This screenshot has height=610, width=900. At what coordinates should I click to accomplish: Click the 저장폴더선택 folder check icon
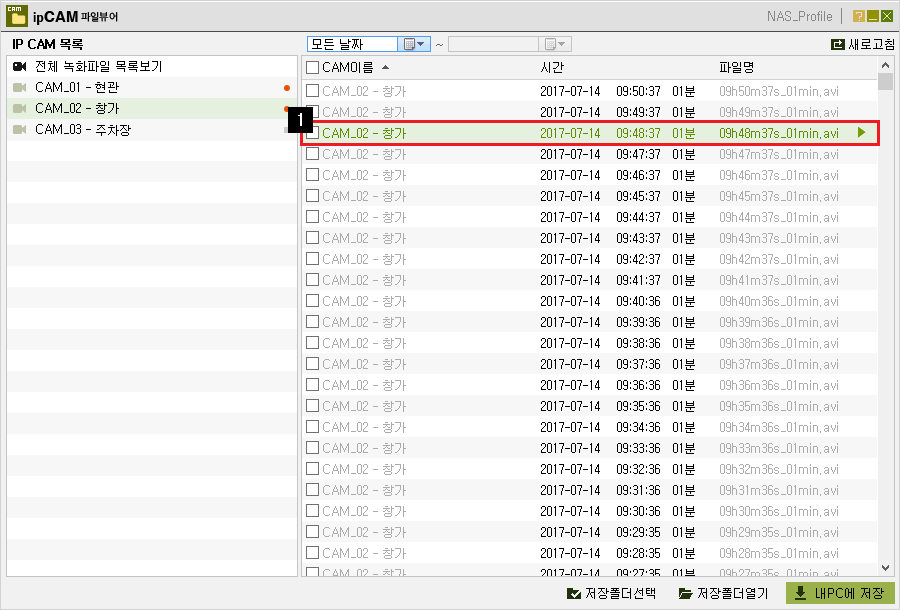[x=573, y=593]
